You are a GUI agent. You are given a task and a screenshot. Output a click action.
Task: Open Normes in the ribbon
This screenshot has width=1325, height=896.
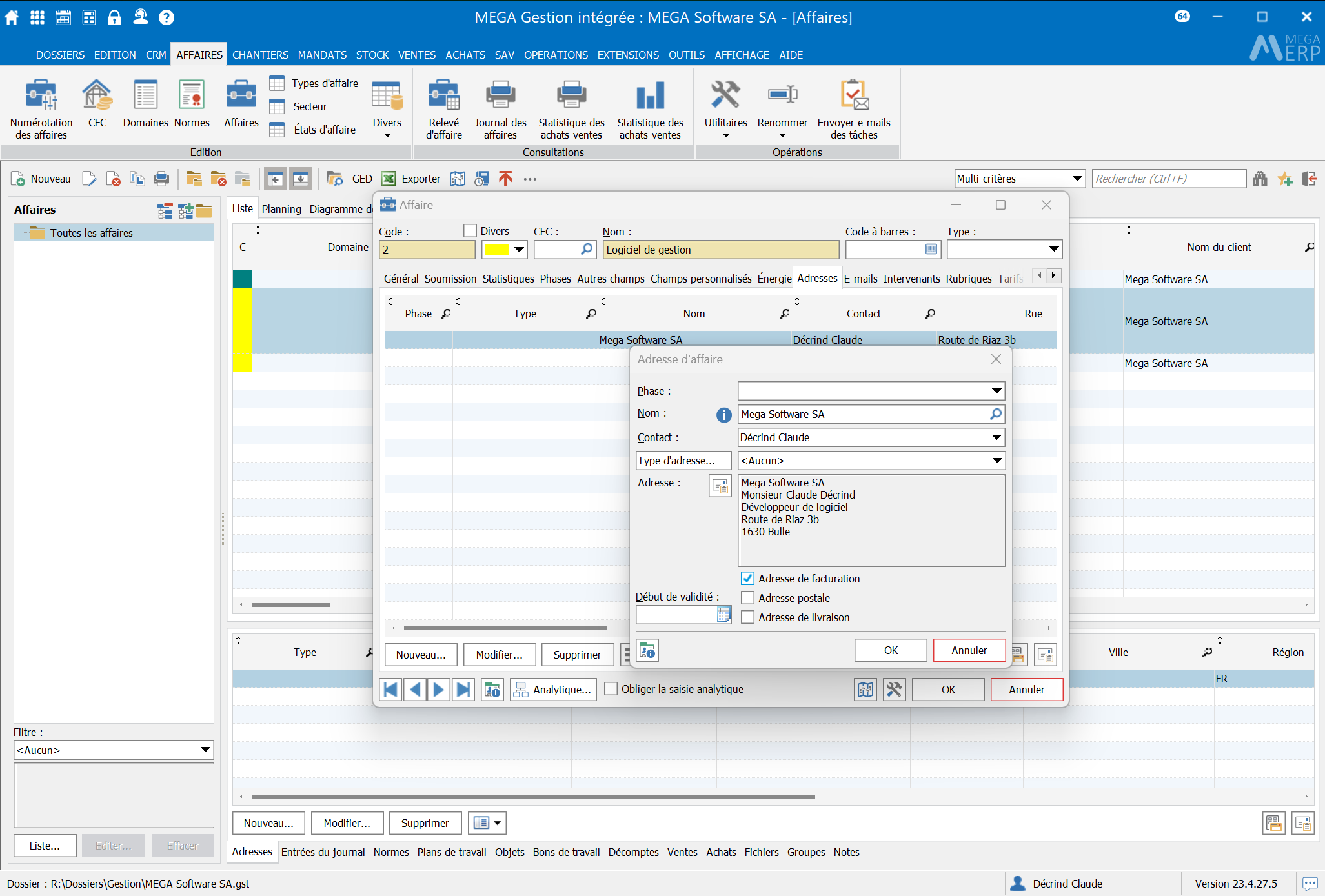click(x=192, y=103)
